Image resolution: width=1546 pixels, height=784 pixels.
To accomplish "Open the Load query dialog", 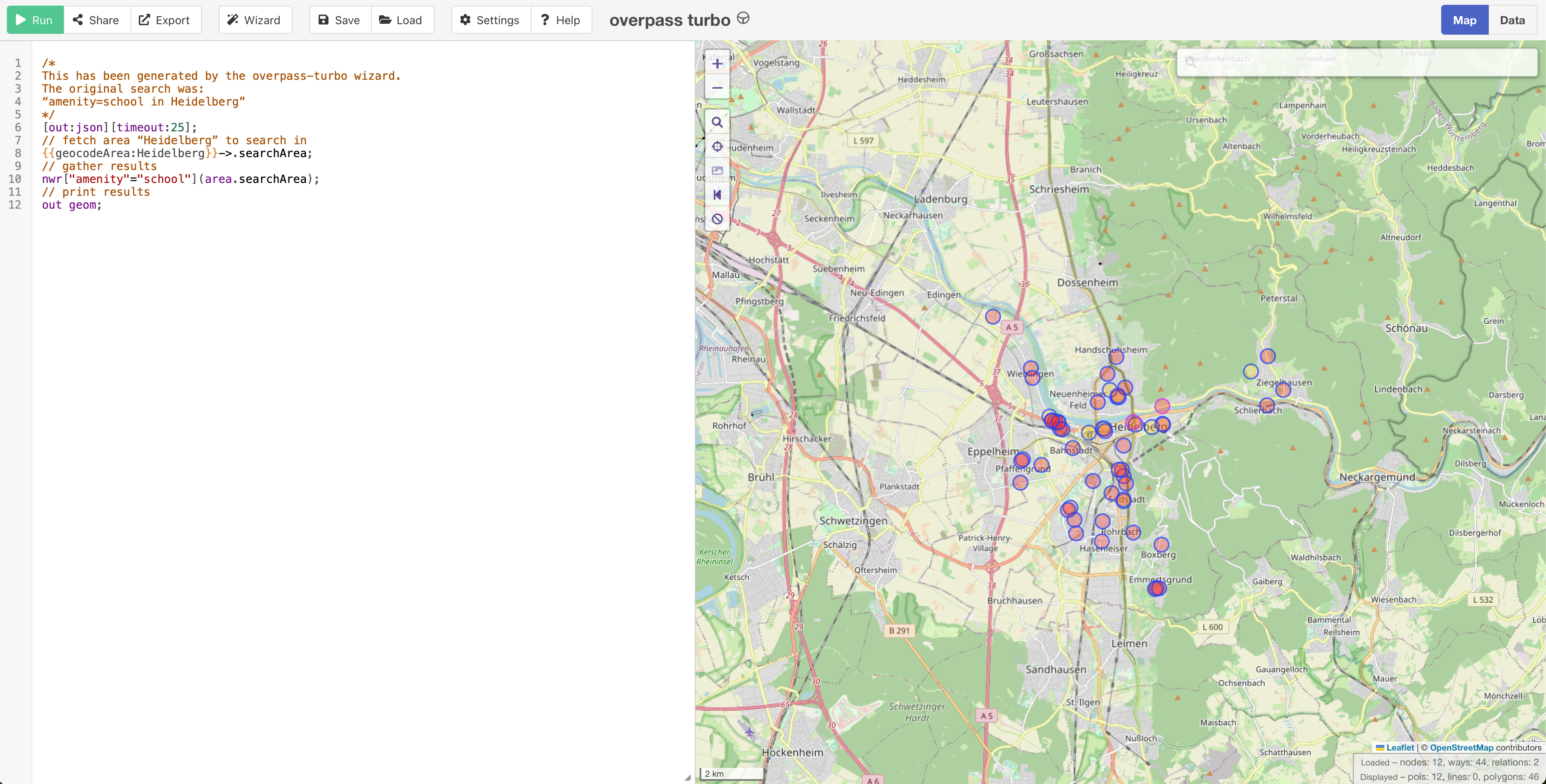I will (401, 20).
